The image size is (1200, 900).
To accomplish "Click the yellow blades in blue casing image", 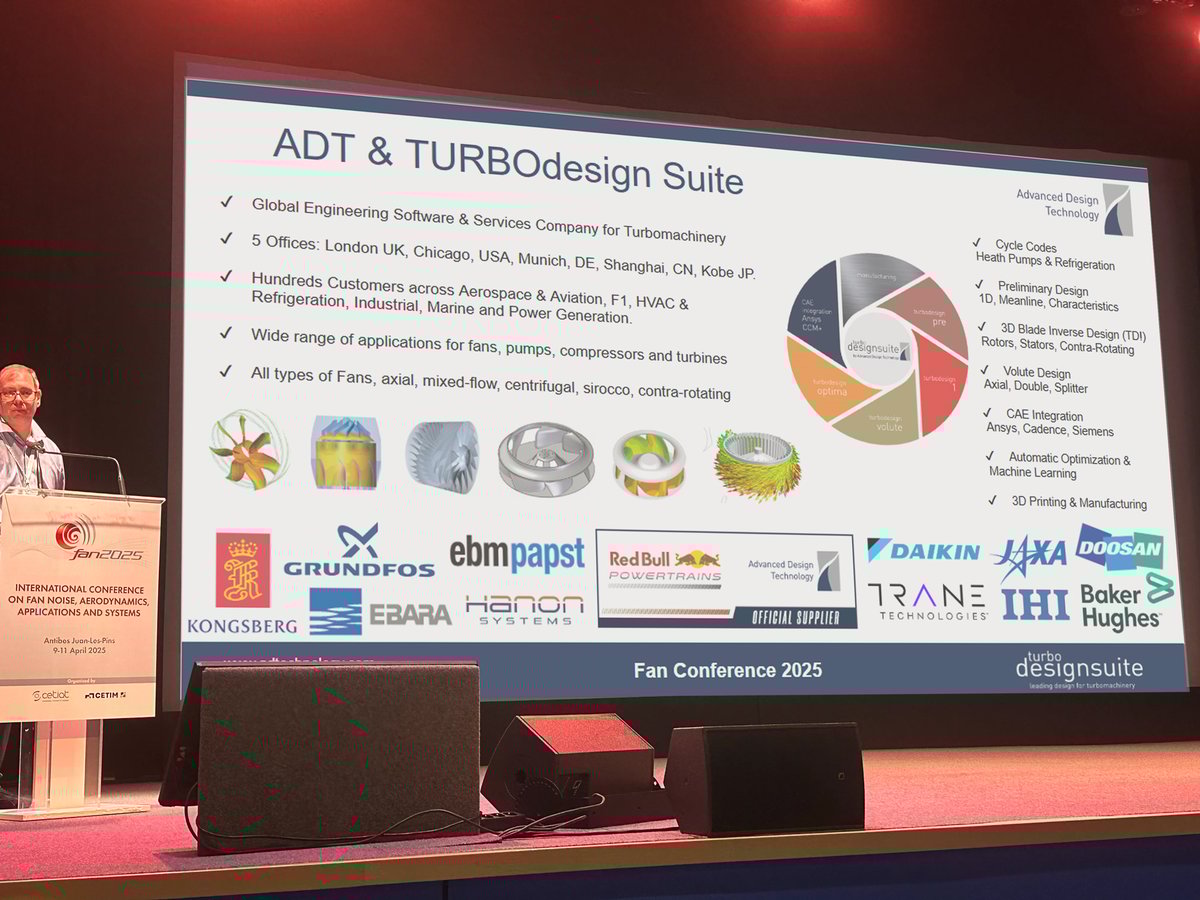I will point(345,453).
